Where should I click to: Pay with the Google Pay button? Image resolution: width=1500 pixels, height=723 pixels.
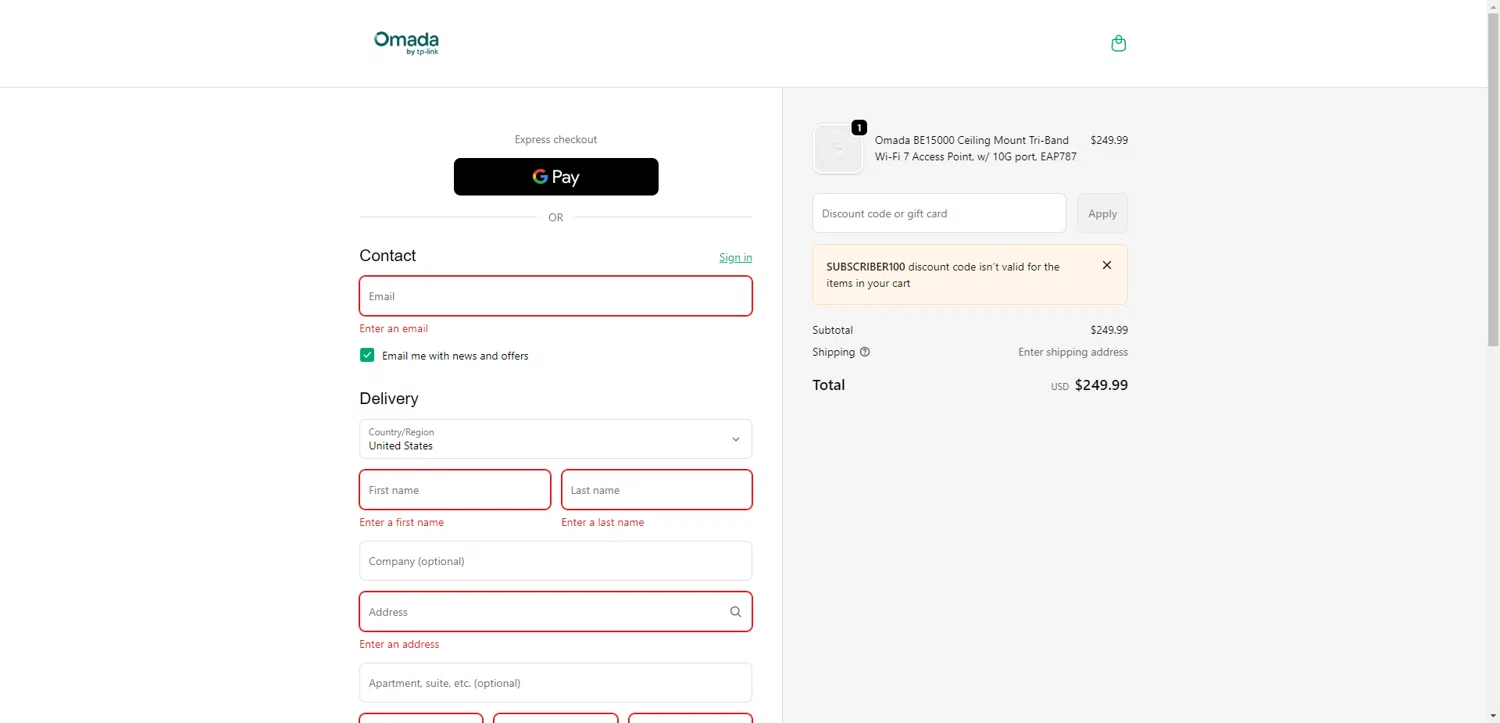(x=556, y=177)
